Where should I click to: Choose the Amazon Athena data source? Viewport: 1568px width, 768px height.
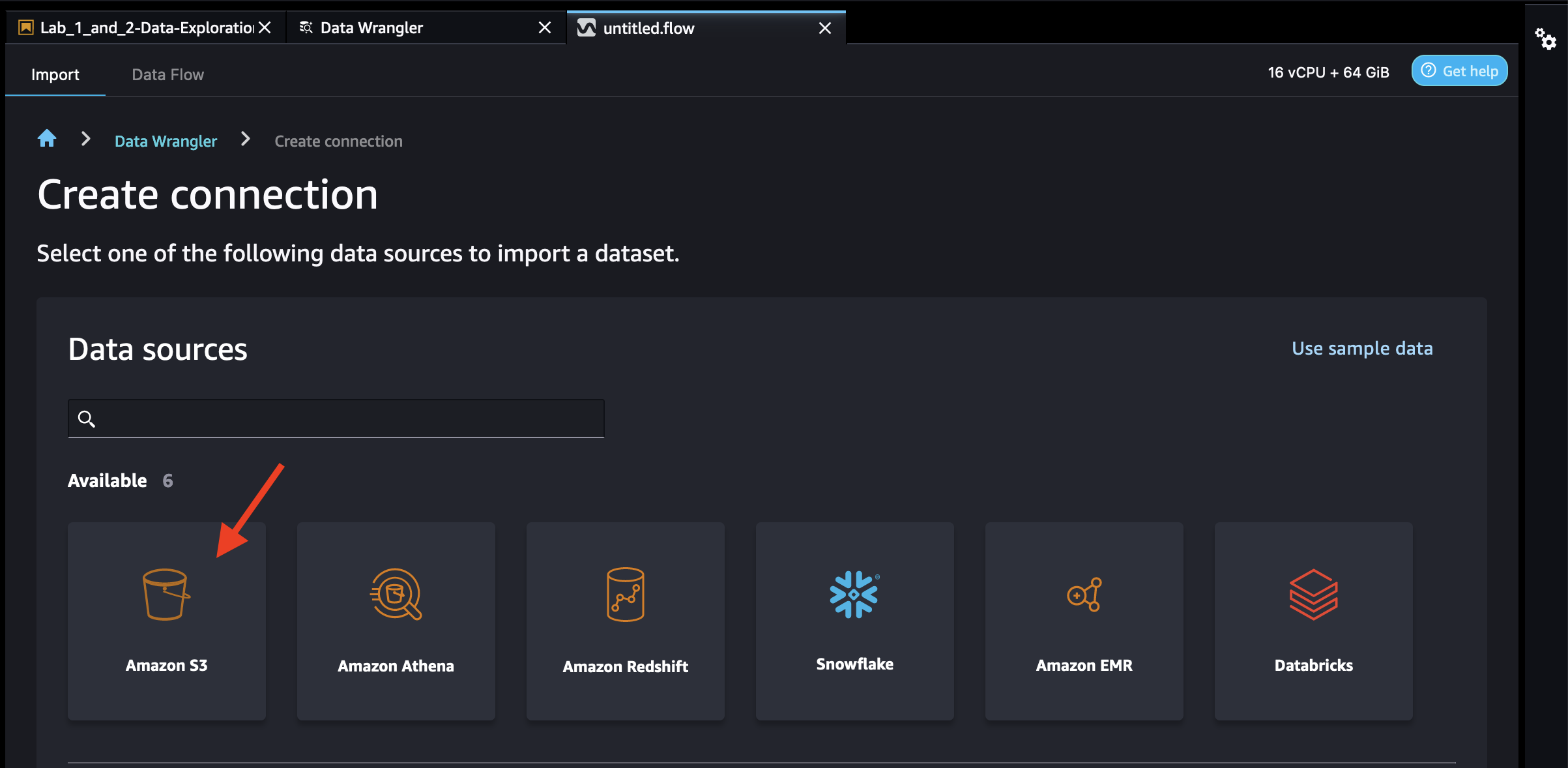[396, 621]
